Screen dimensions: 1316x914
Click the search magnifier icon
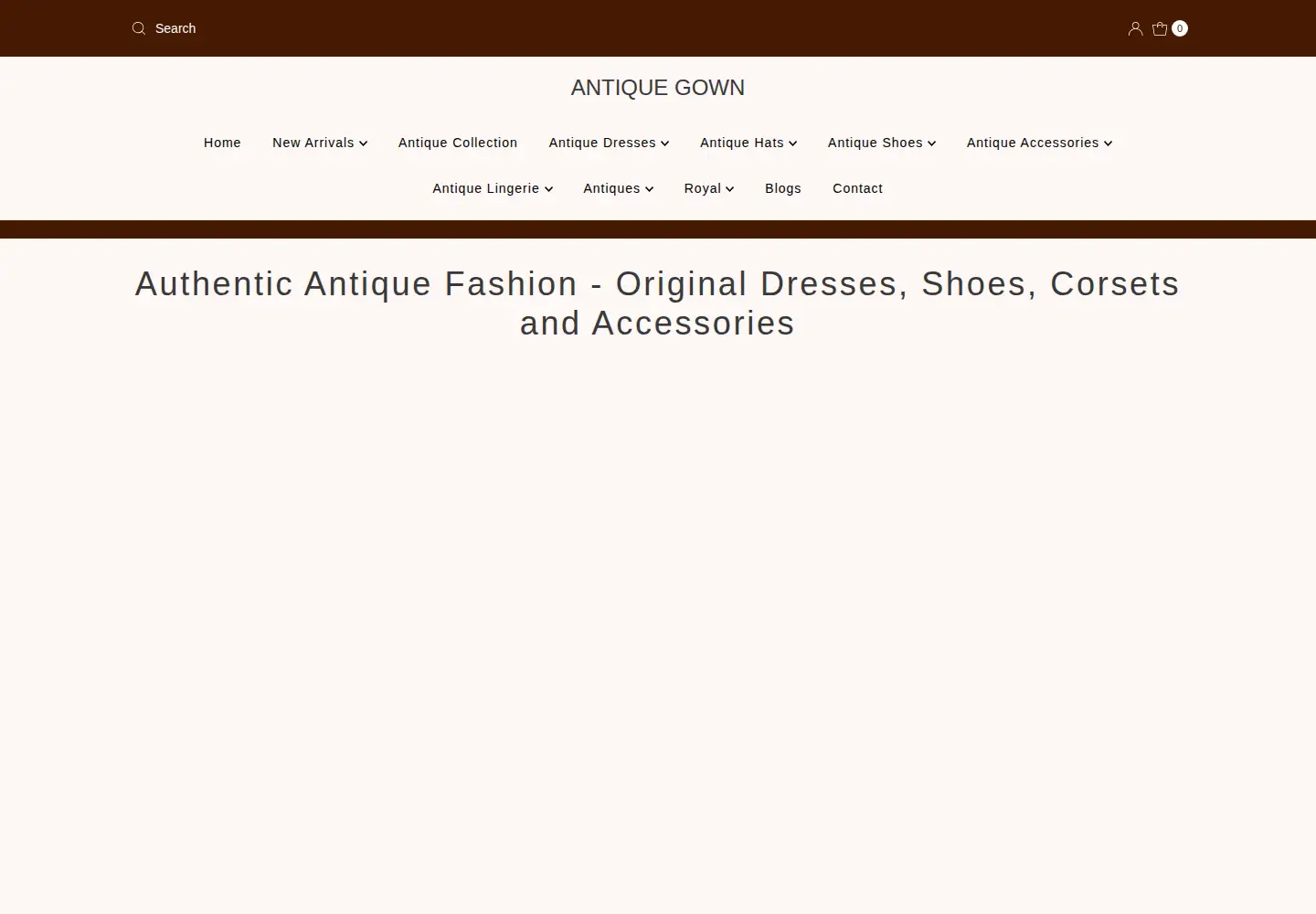(x=139, y=28)
